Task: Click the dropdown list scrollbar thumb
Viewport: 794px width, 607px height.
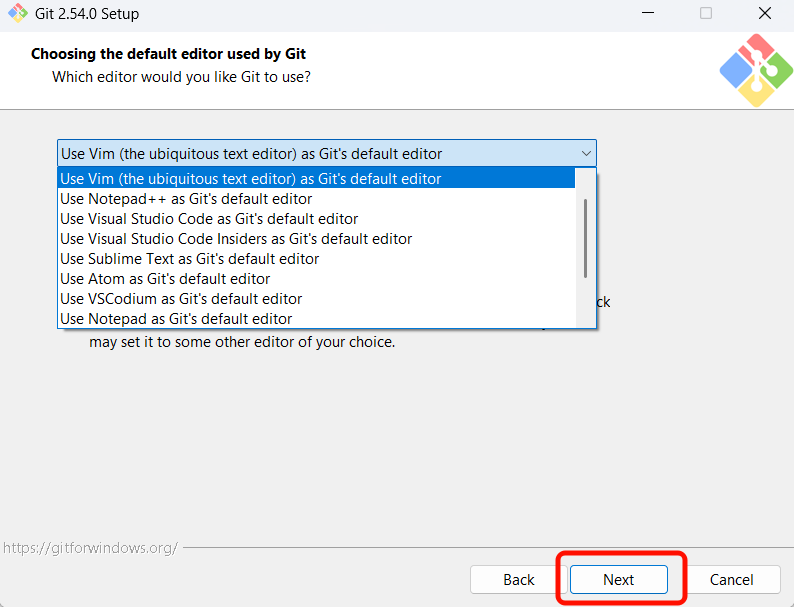Action: 585,238
